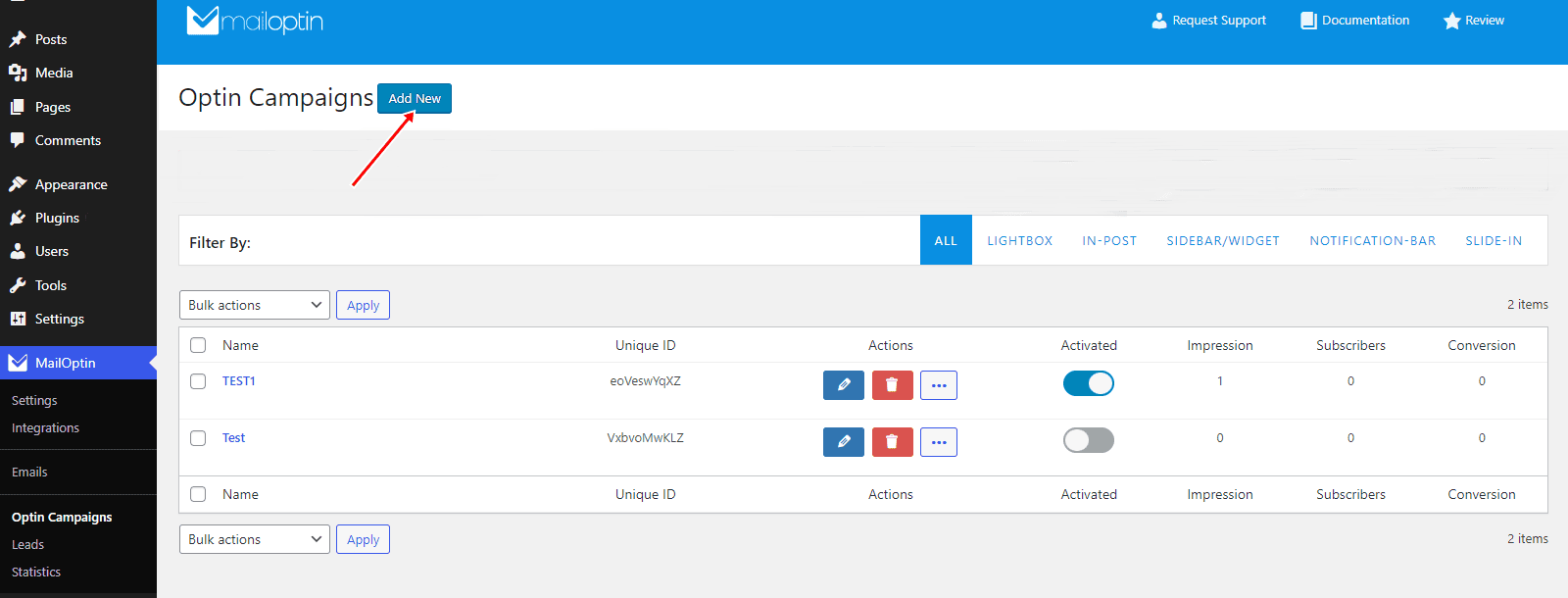Open the top Bulk actions dropdown
The height and width of the screenshot is (598, 1568).
(254, 305)
